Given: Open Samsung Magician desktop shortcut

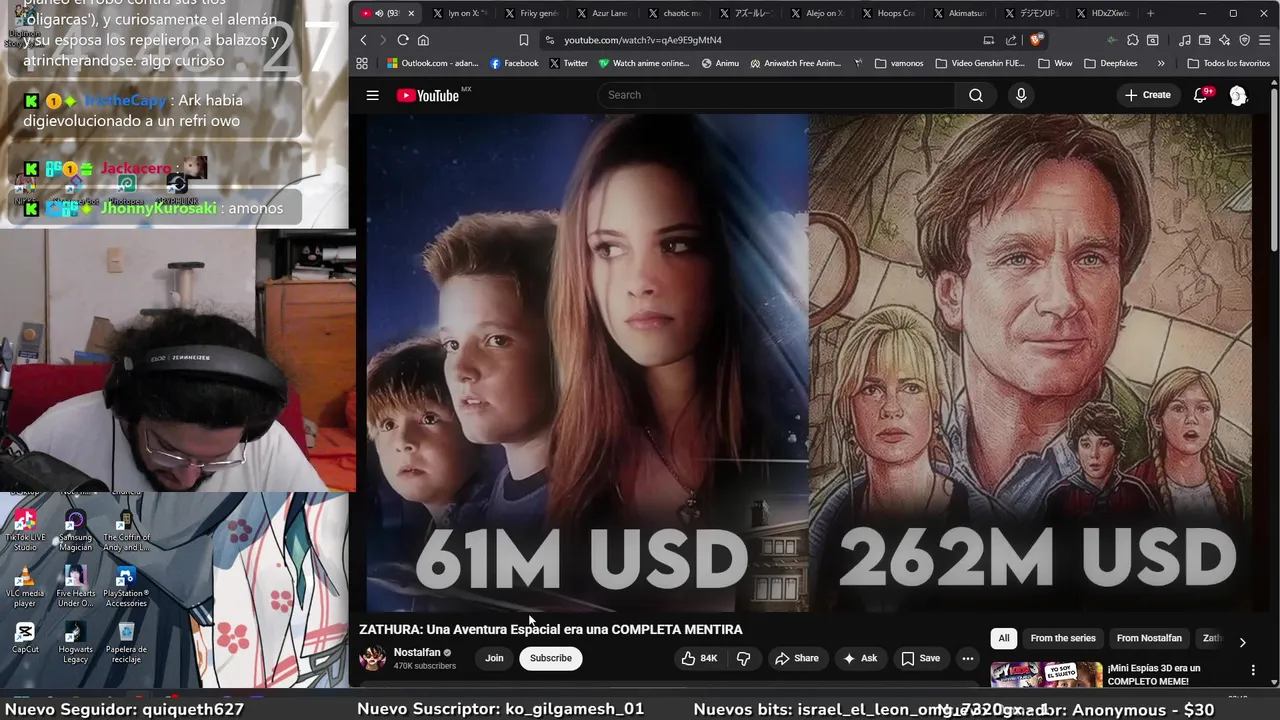Looking at the screenshot, I should tap(75, 531).
